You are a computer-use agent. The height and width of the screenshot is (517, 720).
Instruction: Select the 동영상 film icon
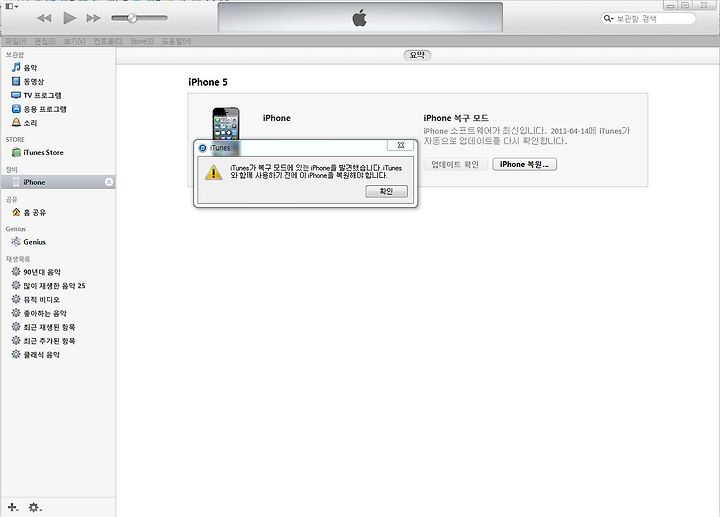pyautogui.click(x=16, y=81)
